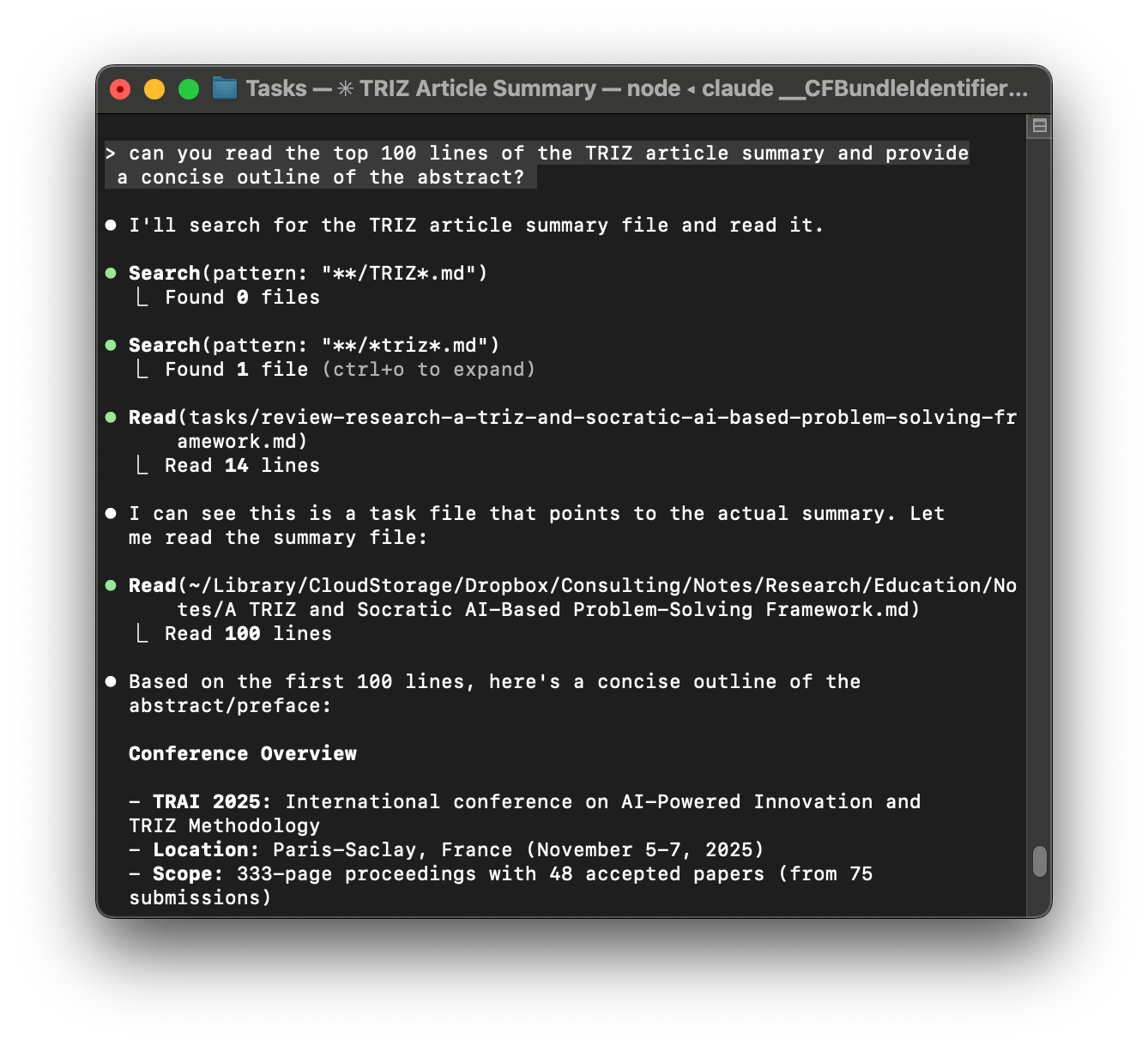
Task: Click the yellow minimize button
Action: (154, 88)
